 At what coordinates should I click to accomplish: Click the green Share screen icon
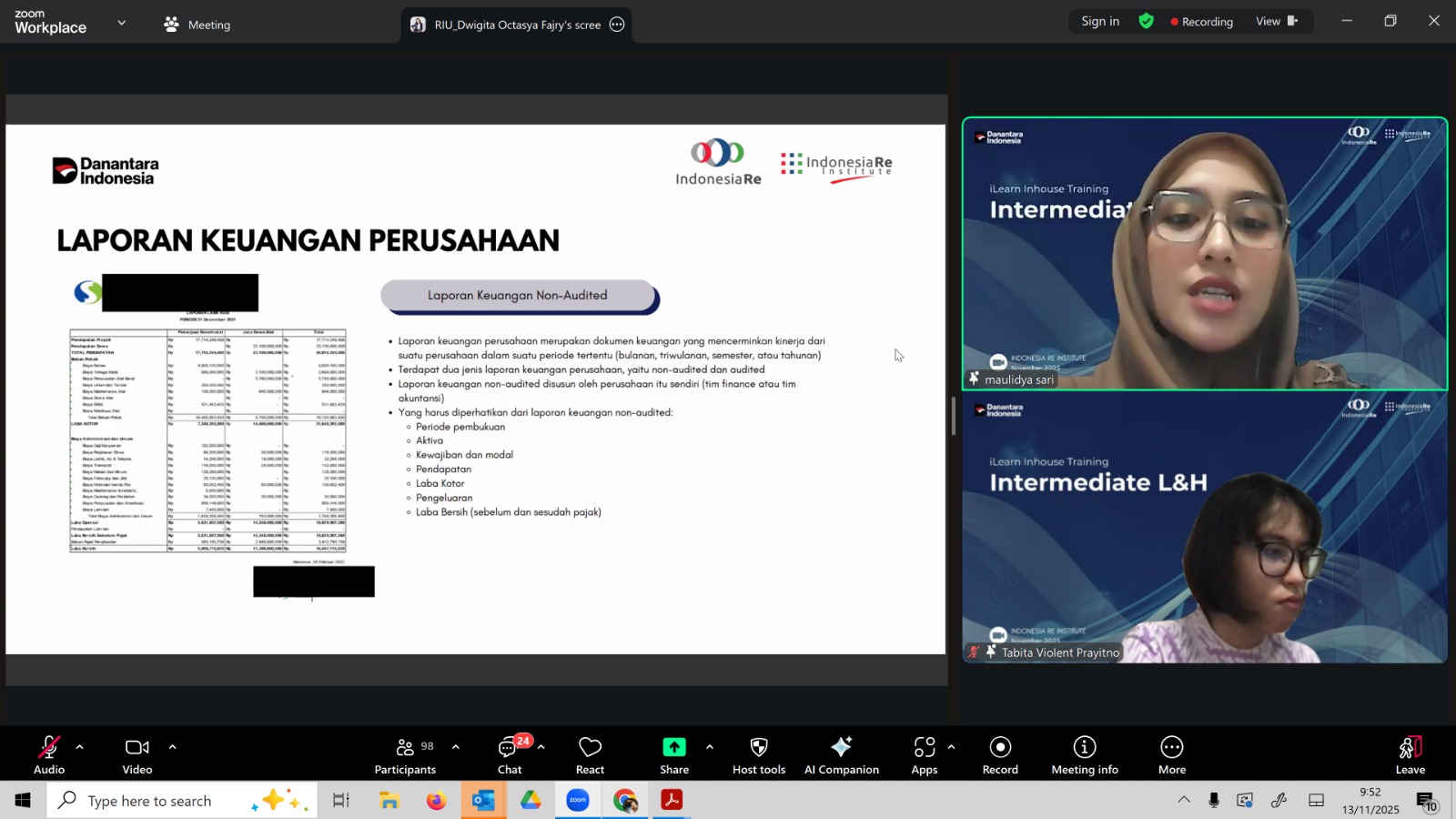click(x=673, y=747)
